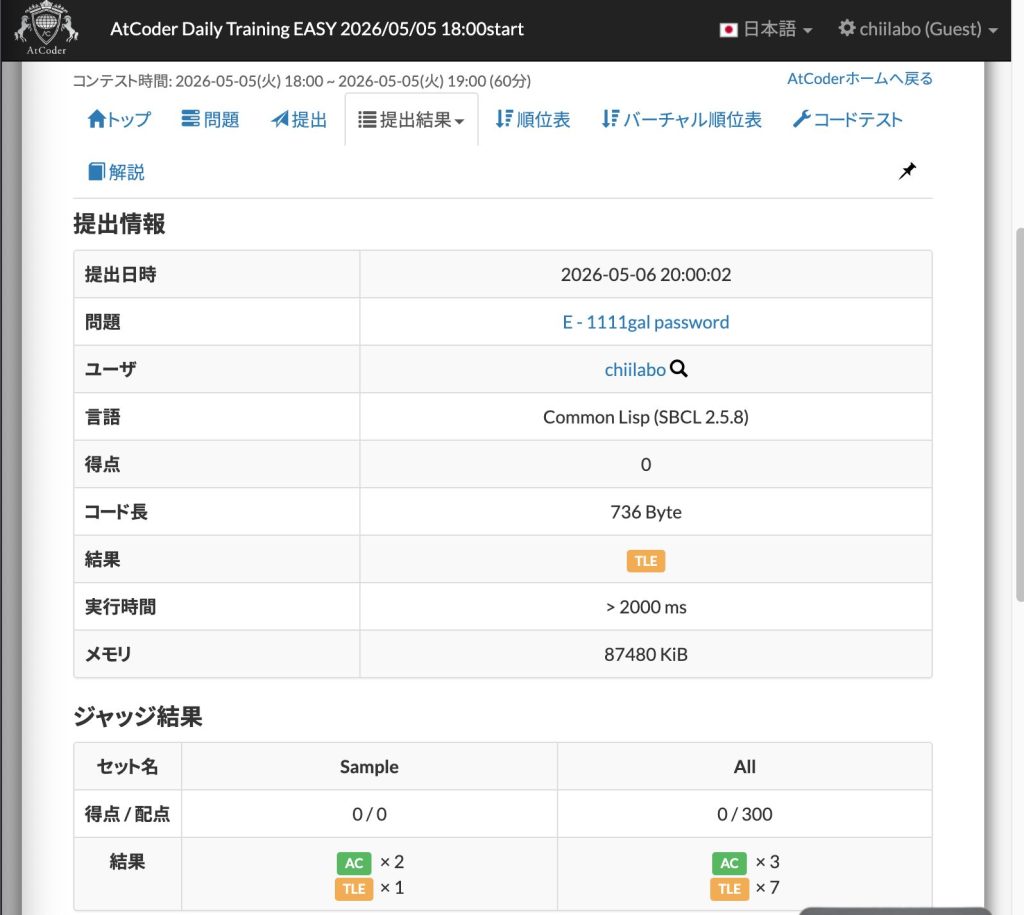This screenshot has height=915, width=1024.
Task: Open problem link E - 1111gal password
Action: [x=646, y=322]
